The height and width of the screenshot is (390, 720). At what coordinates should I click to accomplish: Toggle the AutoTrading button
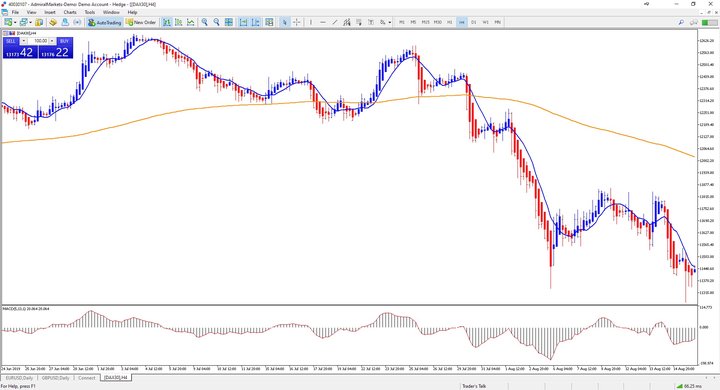click(x=105, y=22)
